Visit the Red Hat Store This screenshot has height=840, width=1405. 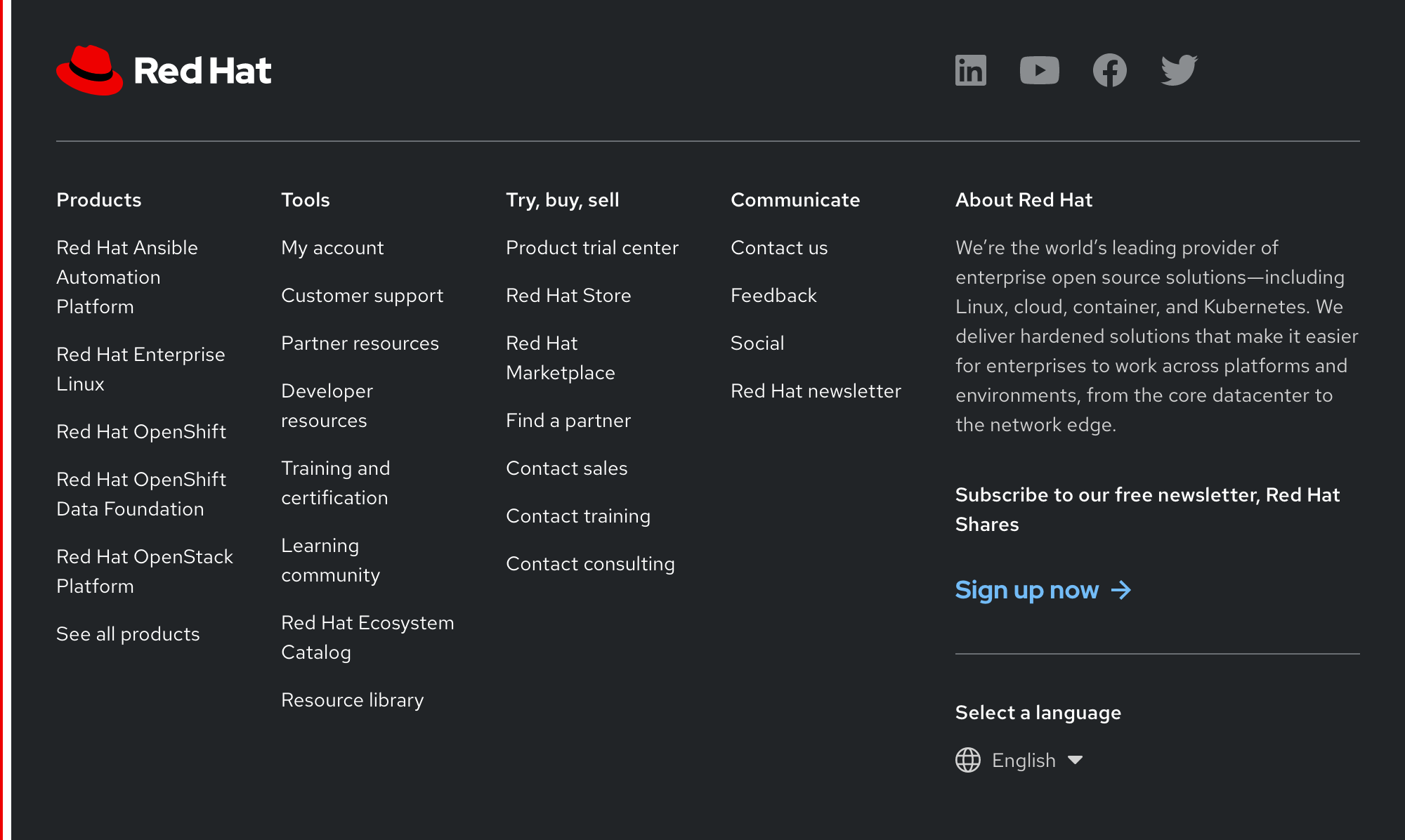[x=568, y=295]
